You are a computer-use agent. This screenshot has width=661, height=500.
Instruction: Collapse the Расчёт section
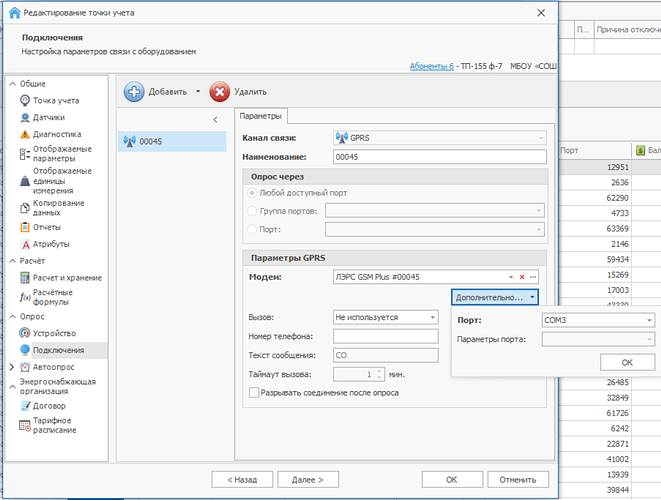(13, 261)
